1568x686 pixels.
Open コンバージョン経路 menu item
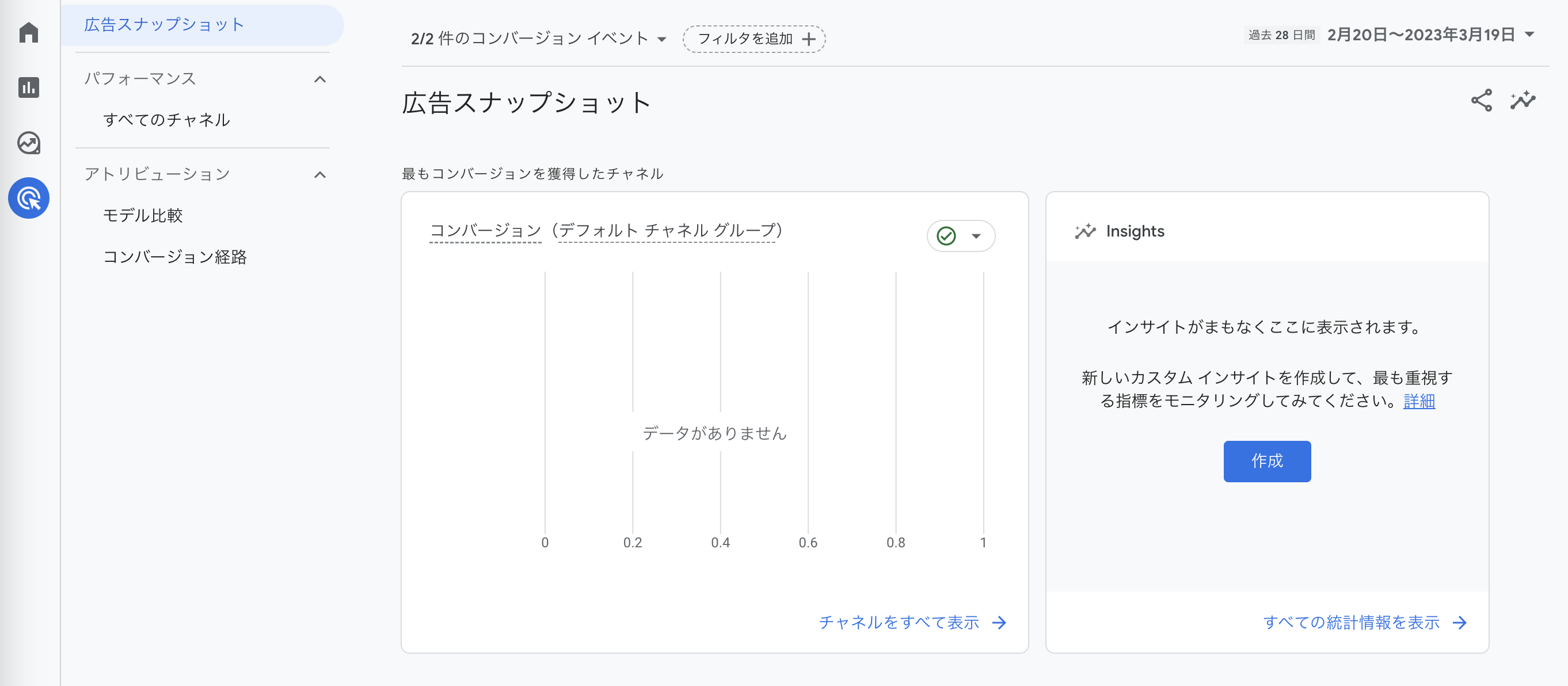(174, 257)
